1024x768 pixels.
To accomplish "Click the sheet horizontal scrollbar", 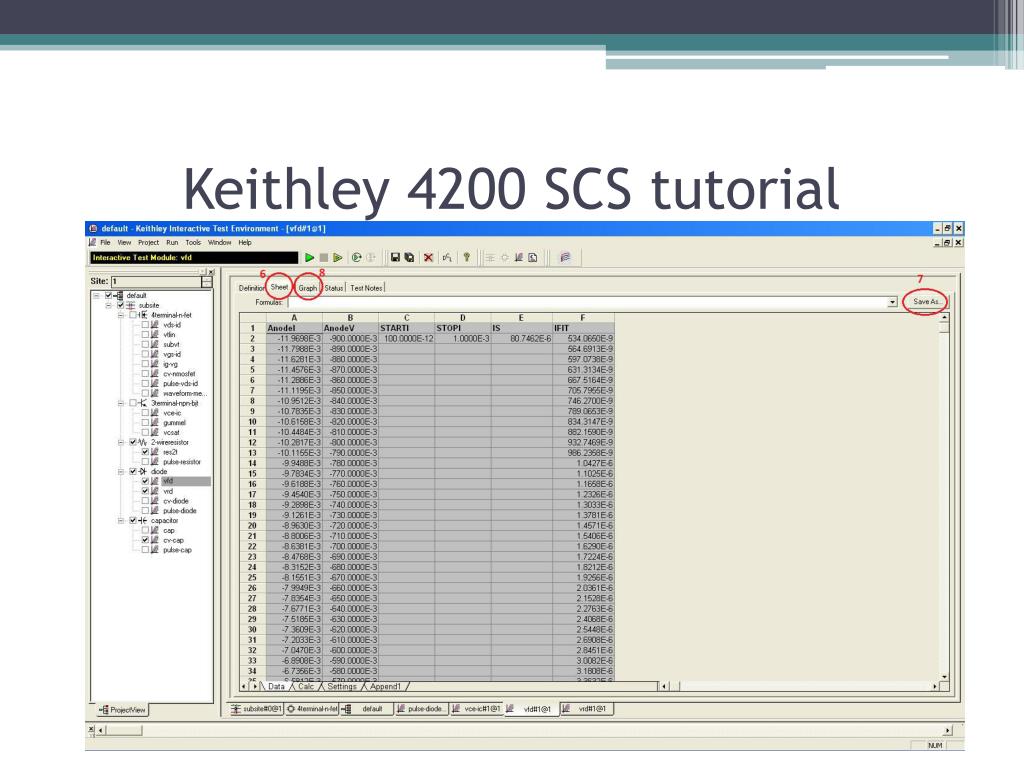I will coord(799,686).
